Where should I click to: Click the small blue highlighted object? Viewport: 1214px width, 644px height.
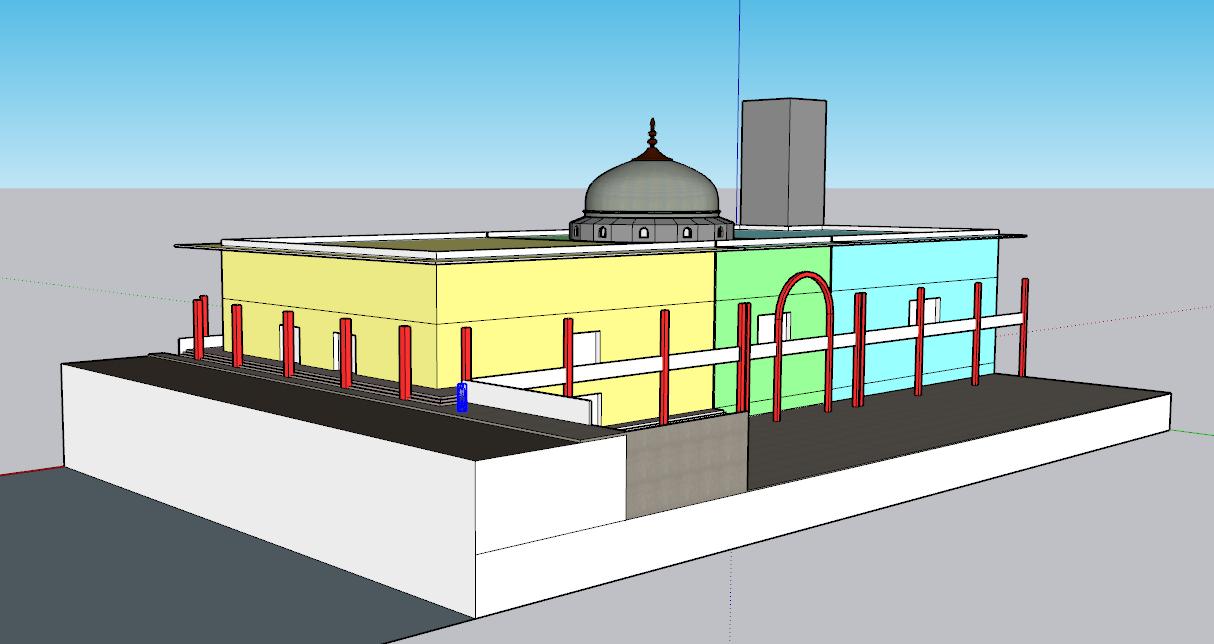(x=462, y=397)
